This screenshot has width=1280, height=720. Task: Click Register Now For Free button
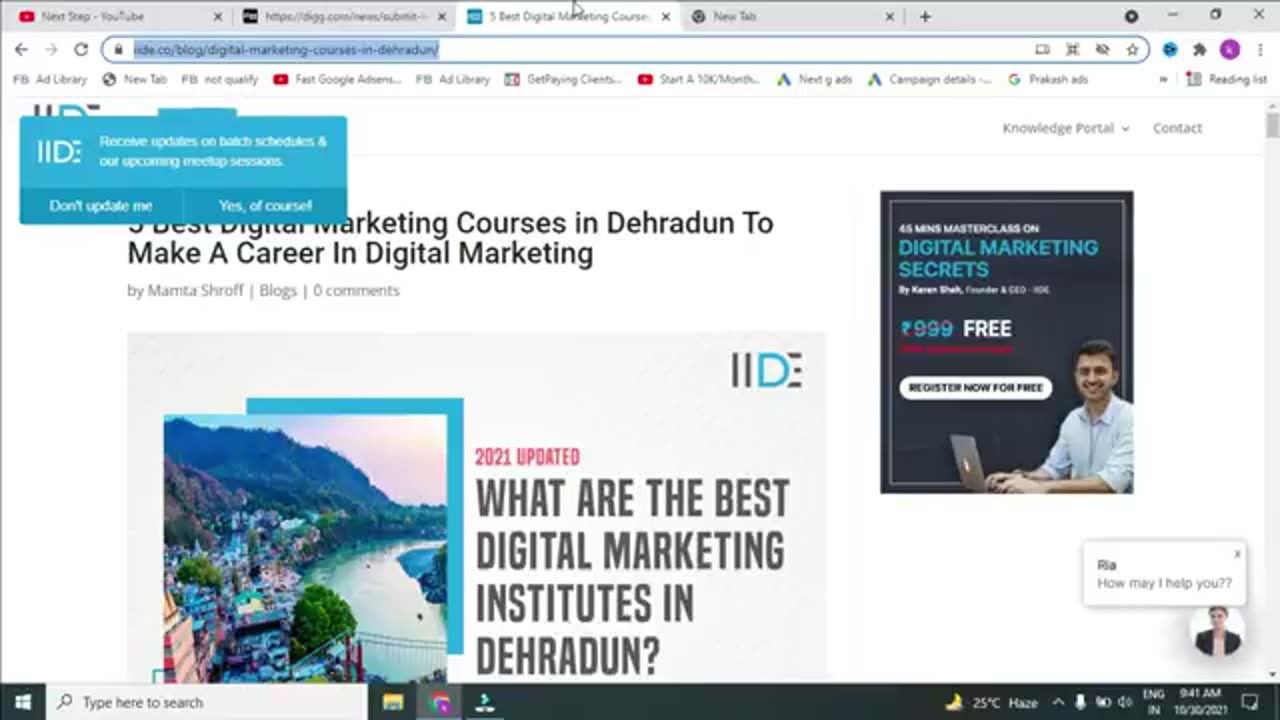pos(975,387)
